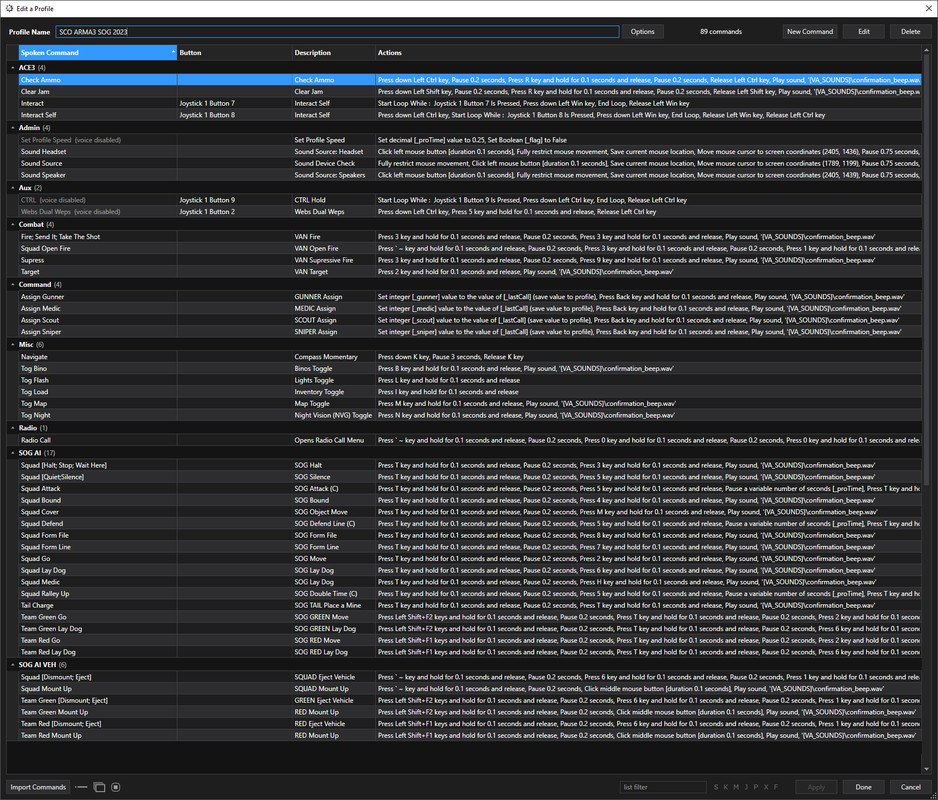938x800 pixels.
Task: Click the Profile Name text field
Action: [x=337, y=32]
